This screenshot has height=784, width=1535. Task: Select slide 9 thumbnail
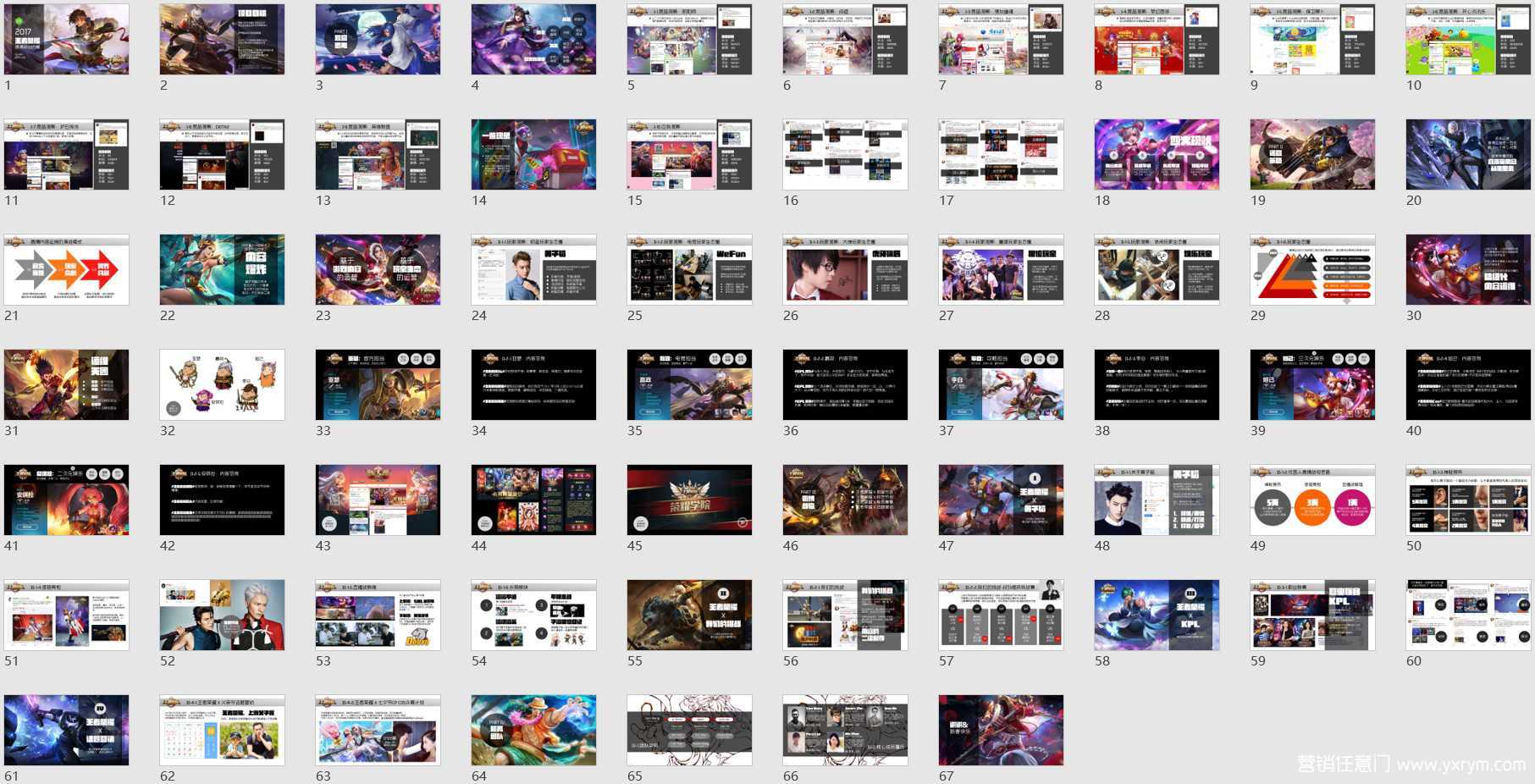[x=1312, y=39]
